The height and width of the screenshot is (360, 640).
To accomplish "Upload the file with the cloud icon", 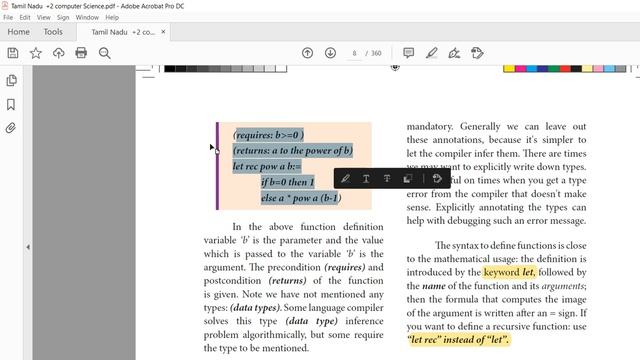I will [58, 53].
